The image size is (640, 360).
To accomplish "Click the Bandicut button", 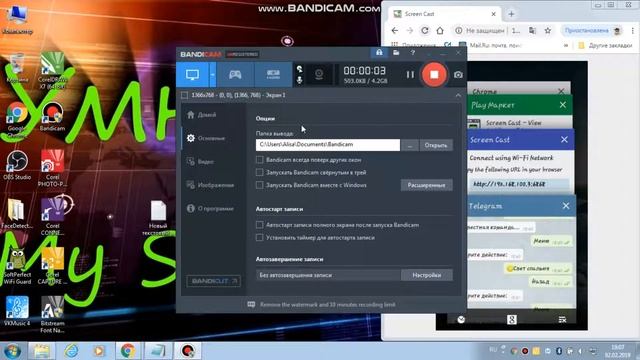I will [x=213, y=281].
